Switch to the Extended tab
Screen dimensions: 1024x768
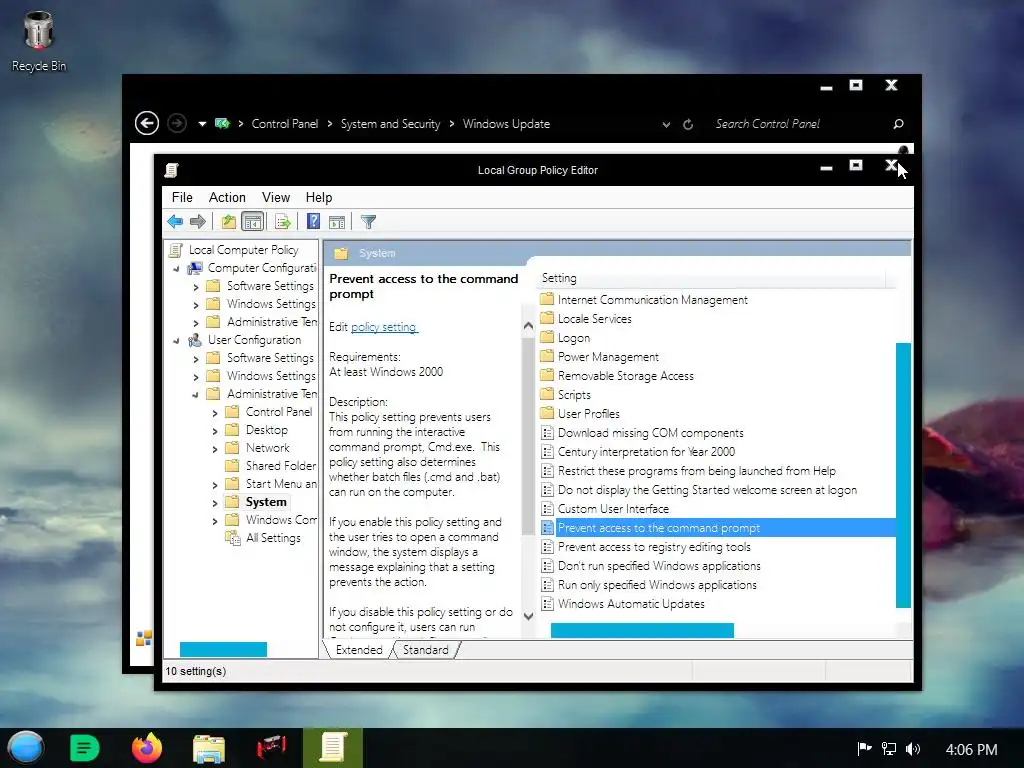pyautogui.click(x=359, y=650)
